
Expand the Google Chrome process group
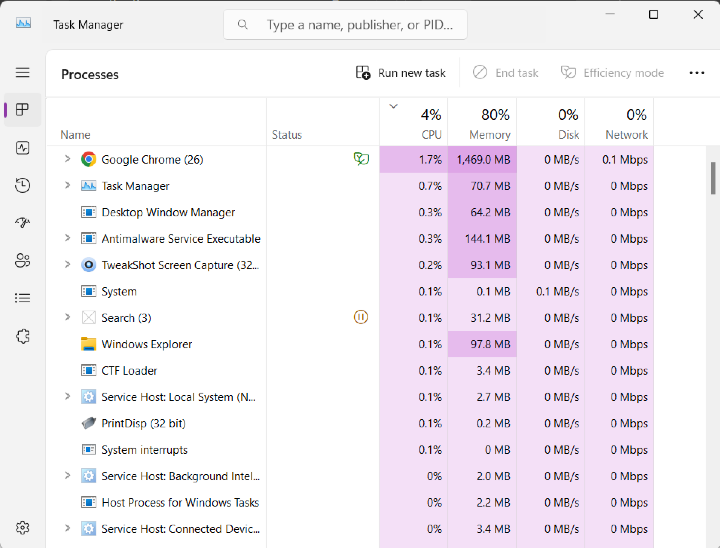[x=67, y=159]
